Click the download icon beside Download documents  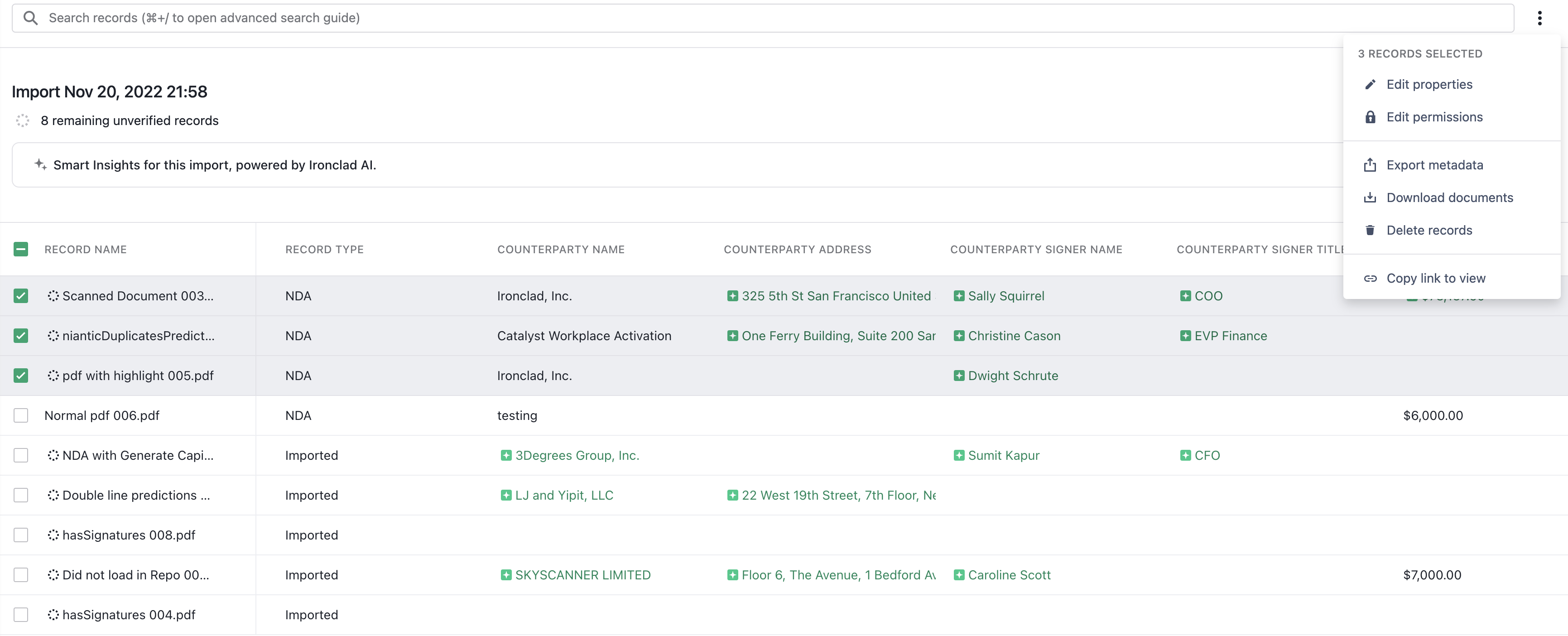click(x=1370, y=198)
